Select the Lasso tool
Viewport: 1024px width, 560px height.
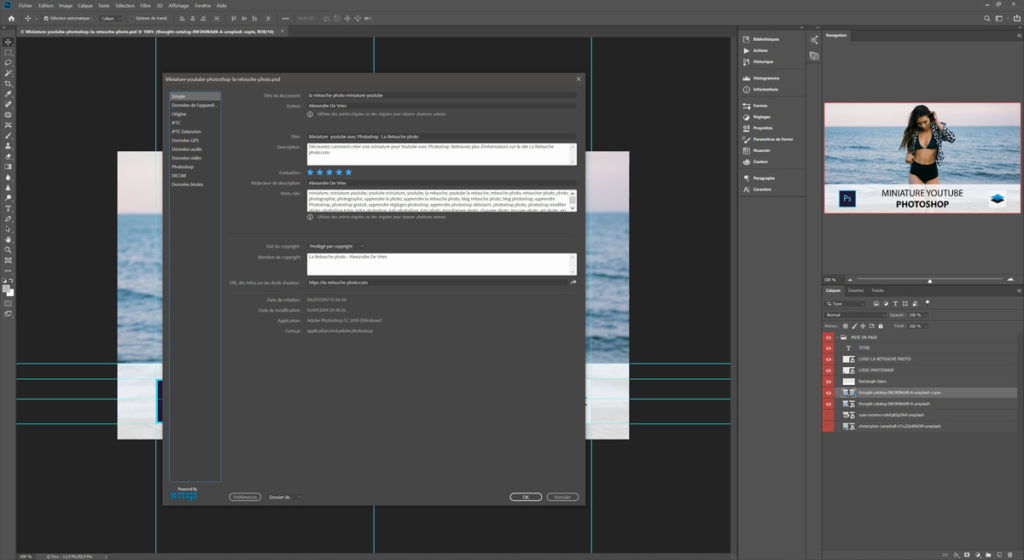coord(8,63)
